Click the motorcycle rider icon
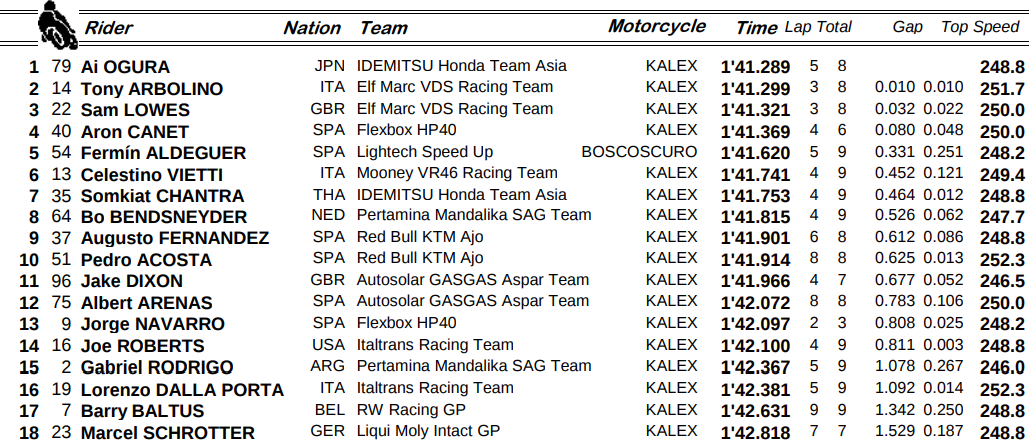This screenshot has width=1031, height=443. [x=57, y=25]
